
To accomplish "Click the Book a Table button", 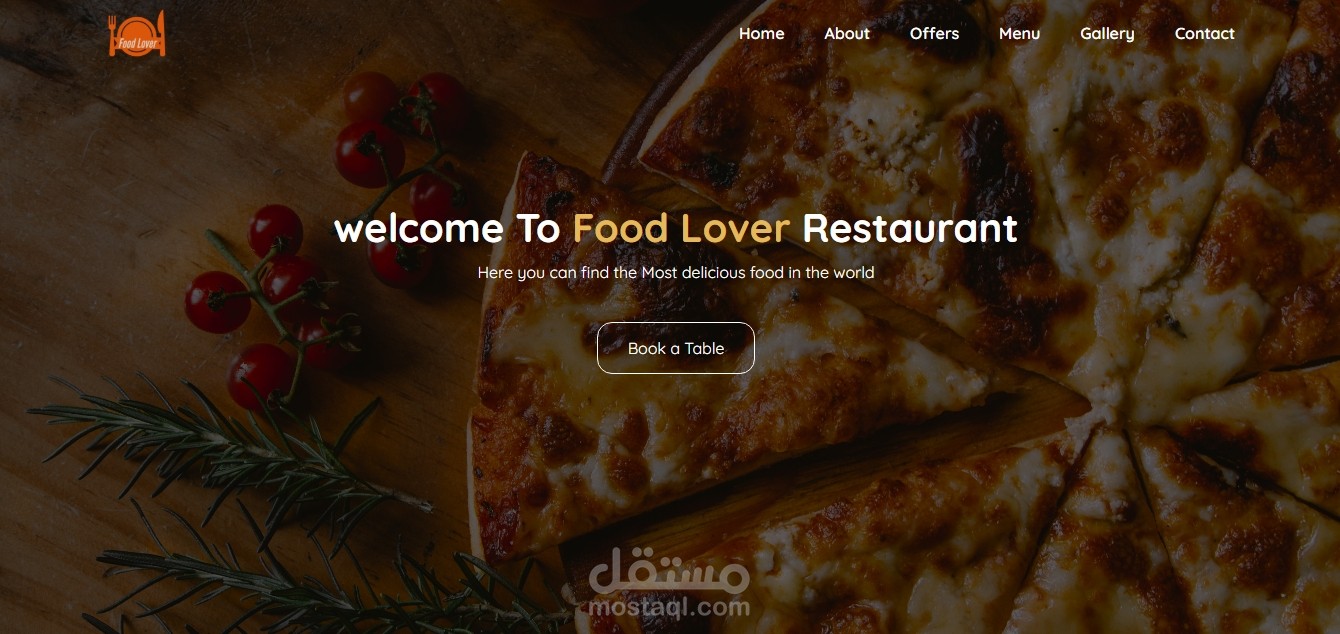I will (x=676, y=348).
